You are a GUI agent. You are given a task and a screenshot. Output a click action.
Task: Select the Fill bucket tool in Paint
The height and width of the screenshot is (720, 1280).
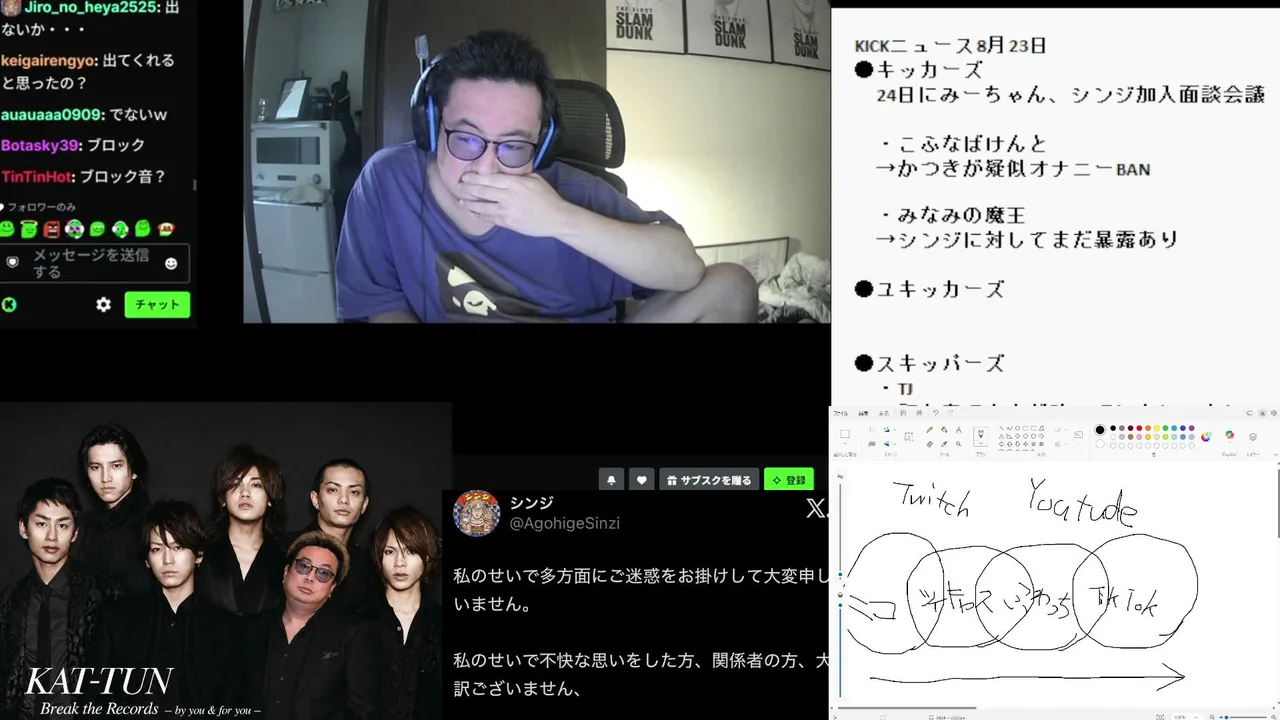click(x=944, y=430)
